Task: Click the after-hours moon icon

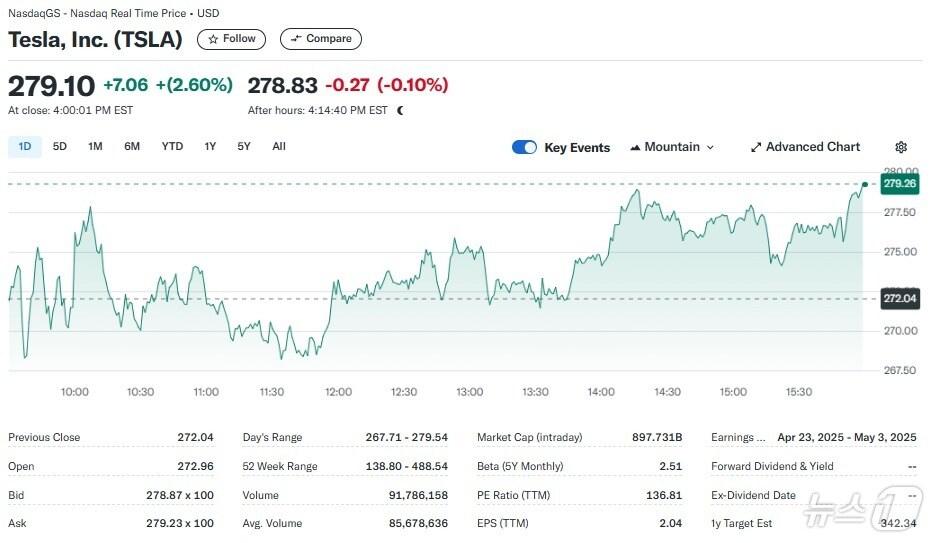Action: [x=400, y=111]
